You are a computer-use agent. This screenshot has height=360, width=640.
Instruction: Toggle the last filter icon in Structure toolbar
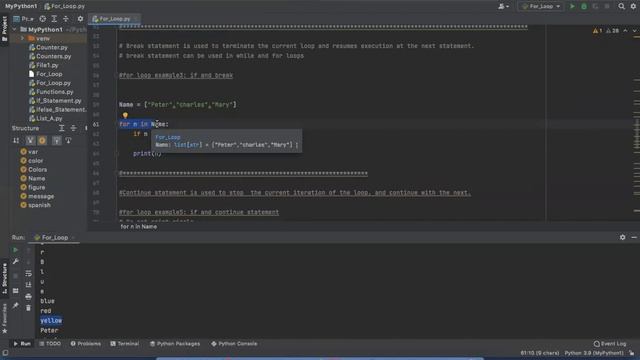(68, 140)
